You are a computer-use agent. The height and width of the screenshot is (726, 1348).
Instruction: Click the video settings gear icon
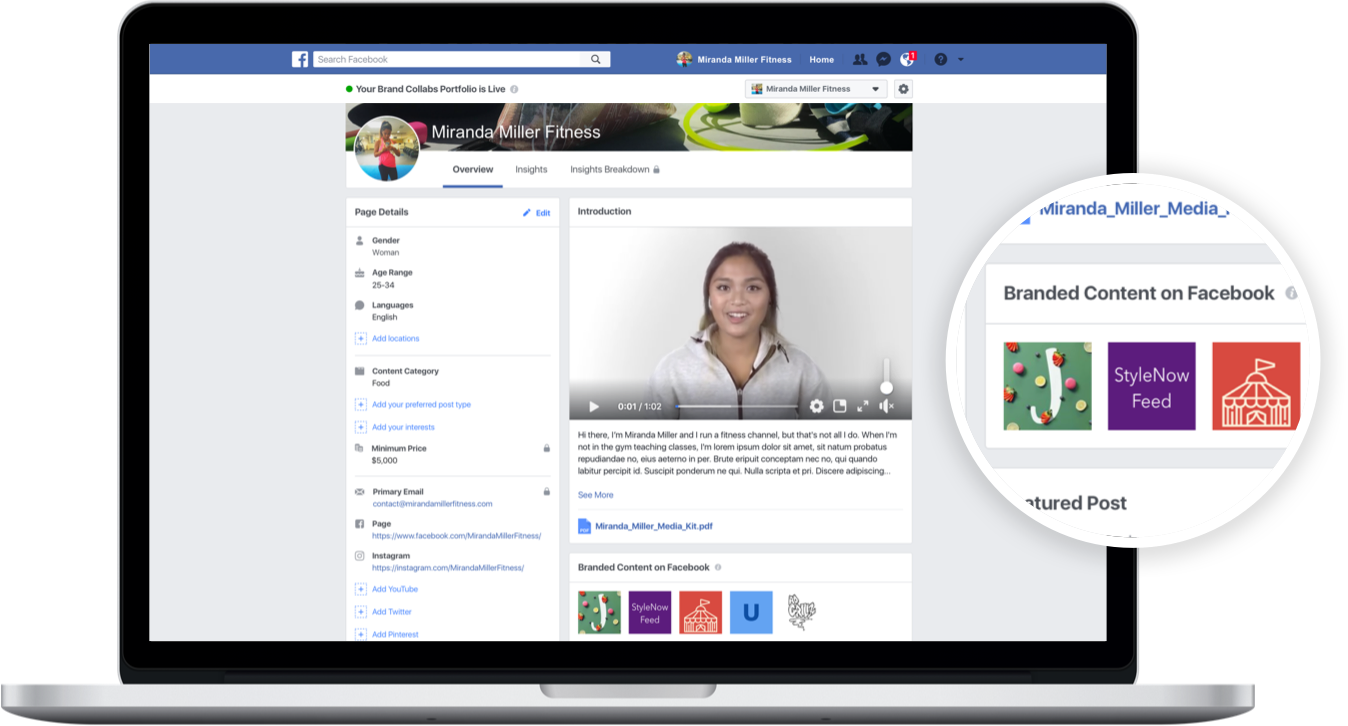[x=817, y=406]
